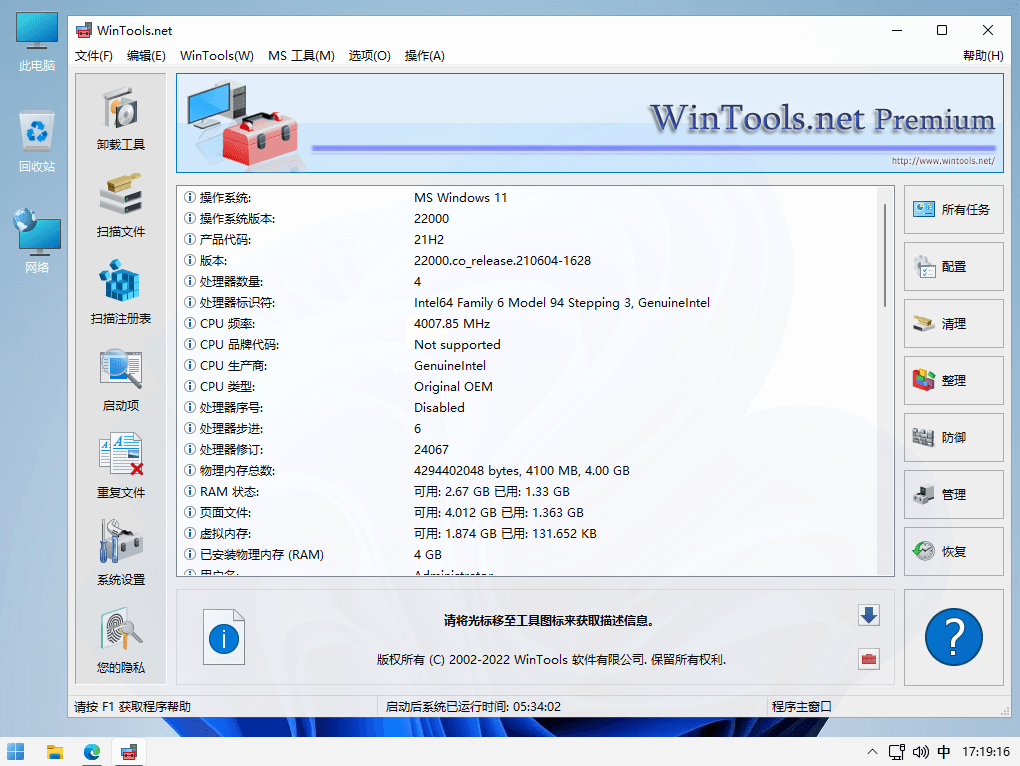Click the blue info document icon
The width and height of the screenshot is (1020, 766).
(224, 637)
